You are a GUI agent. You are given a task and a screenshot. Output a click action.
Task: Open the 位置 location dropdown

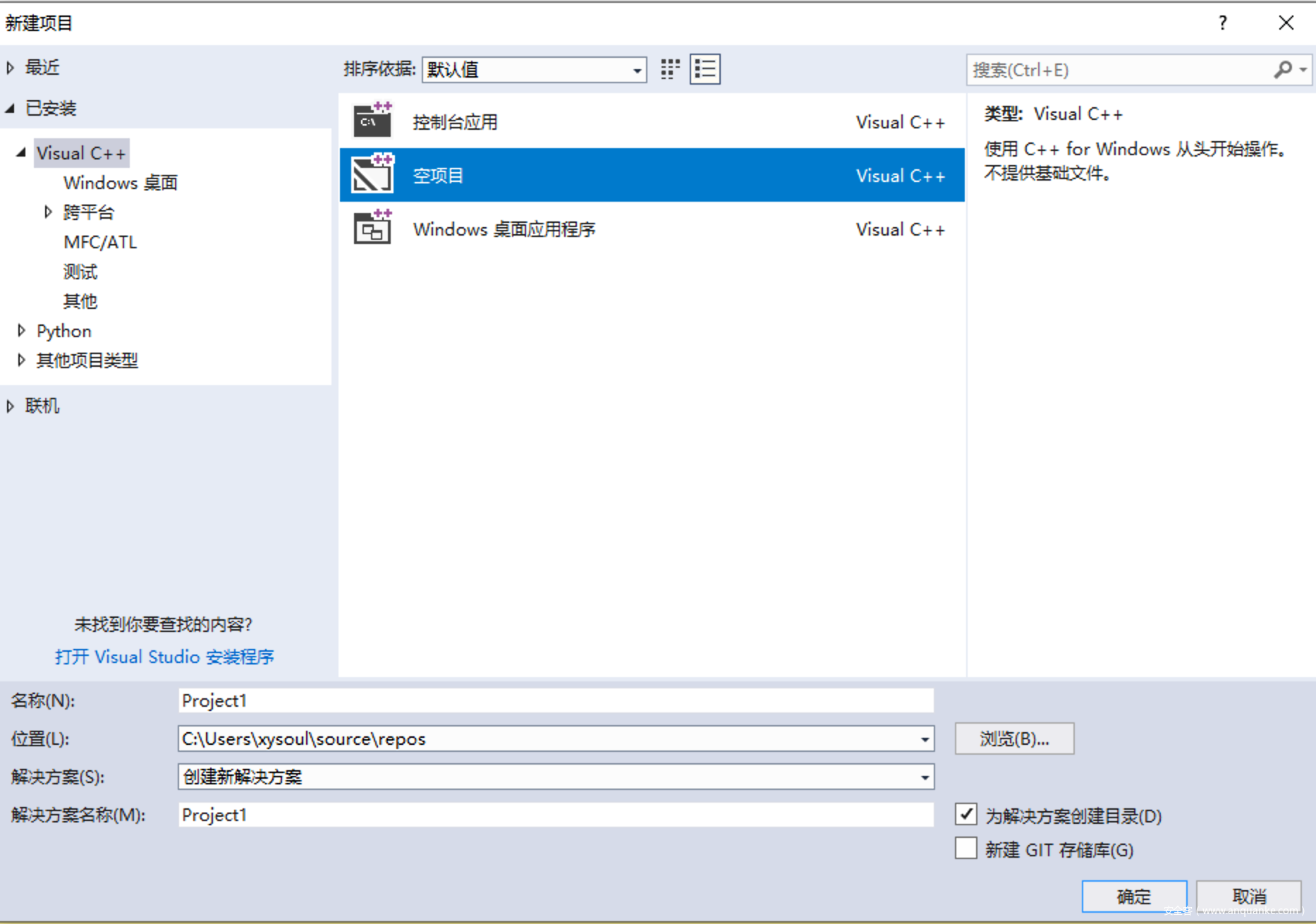tap(924, 739)
